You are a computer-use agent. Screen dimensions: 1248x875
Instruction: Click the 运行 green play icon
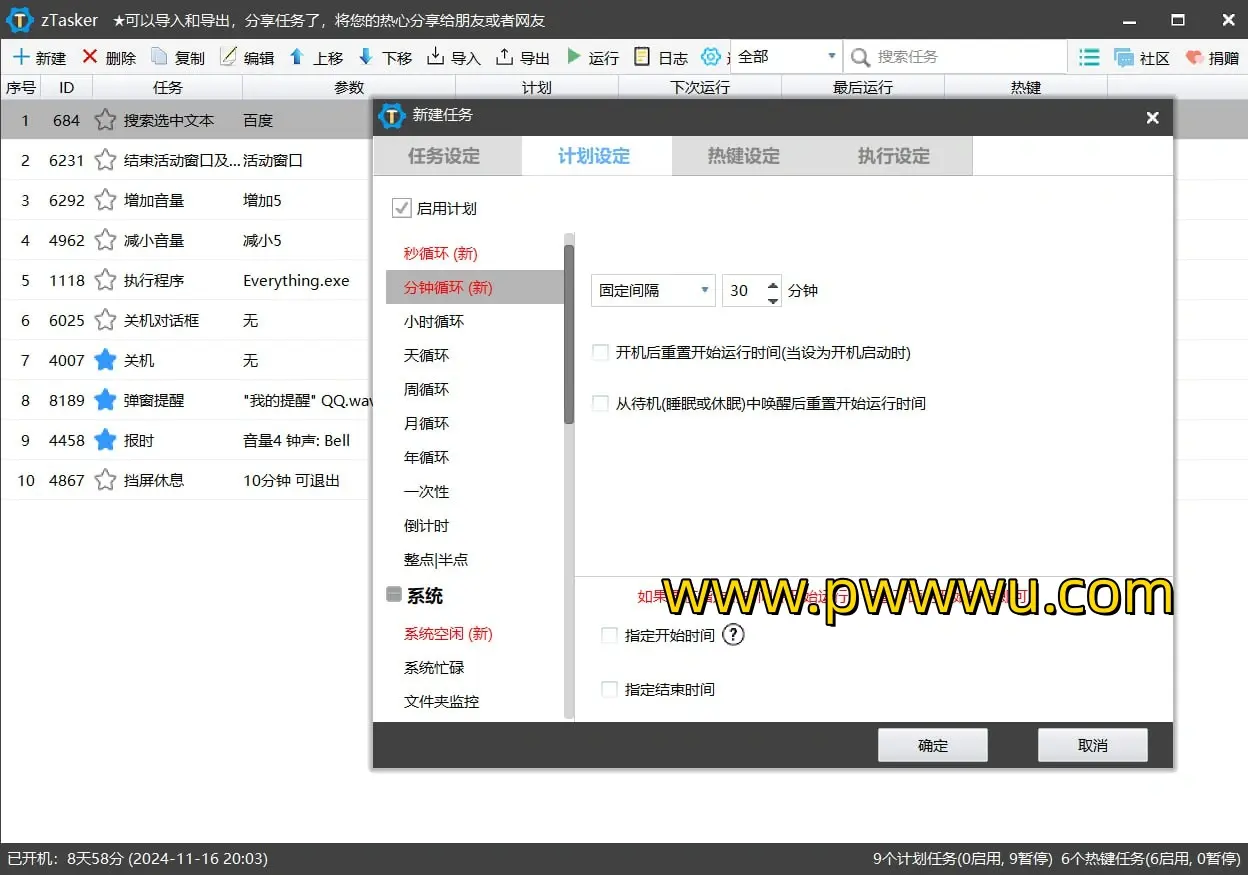[574, 57]
